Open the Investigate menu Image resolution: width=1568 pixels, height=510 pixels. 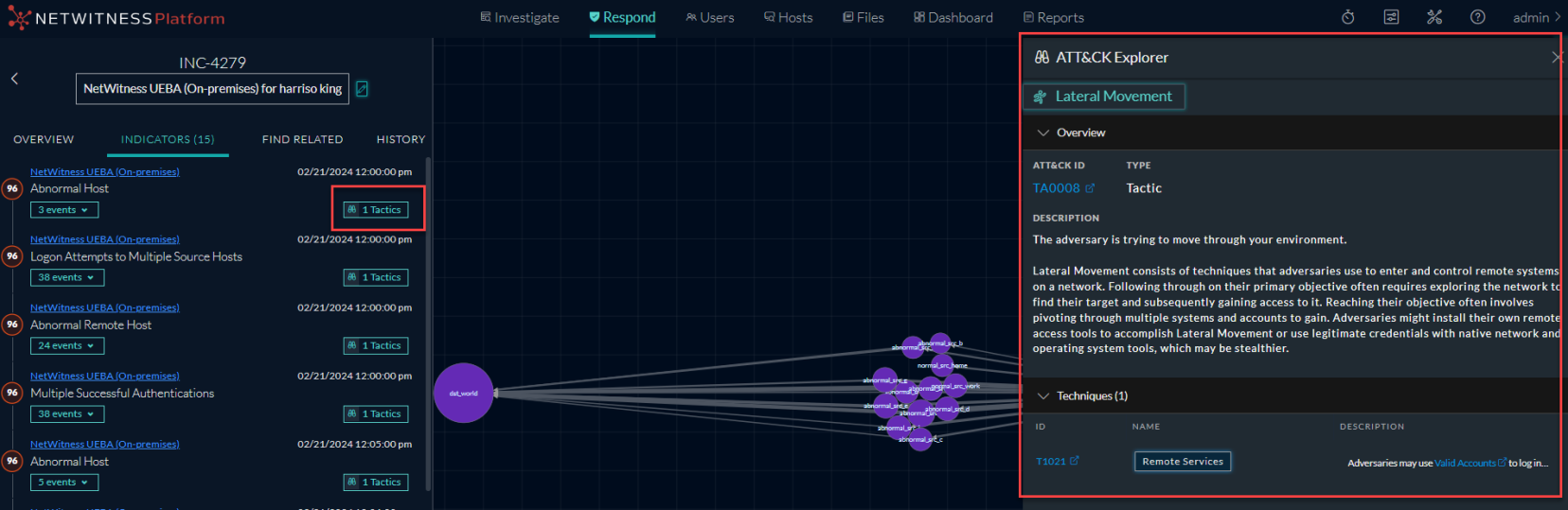click(520, 17)
